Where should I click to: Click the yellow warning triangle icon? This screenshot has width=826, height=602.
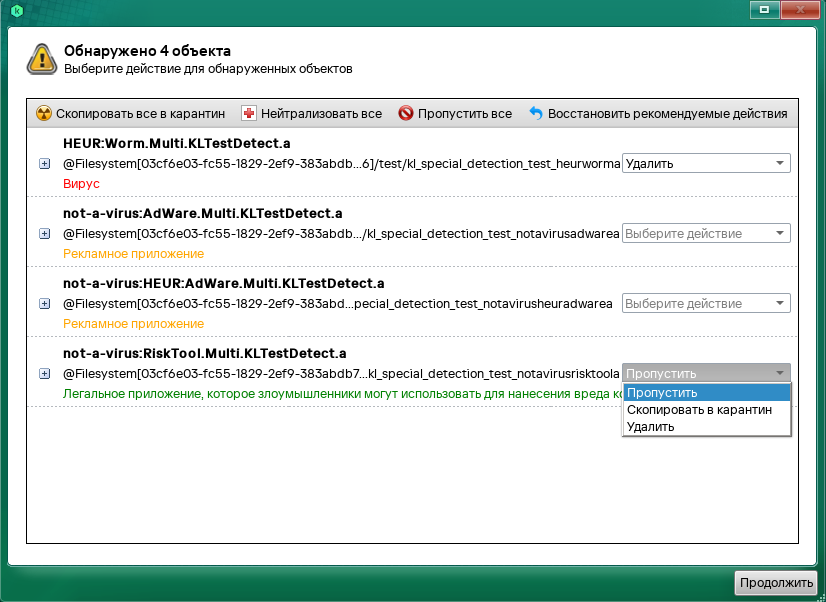tap(42, 59)
